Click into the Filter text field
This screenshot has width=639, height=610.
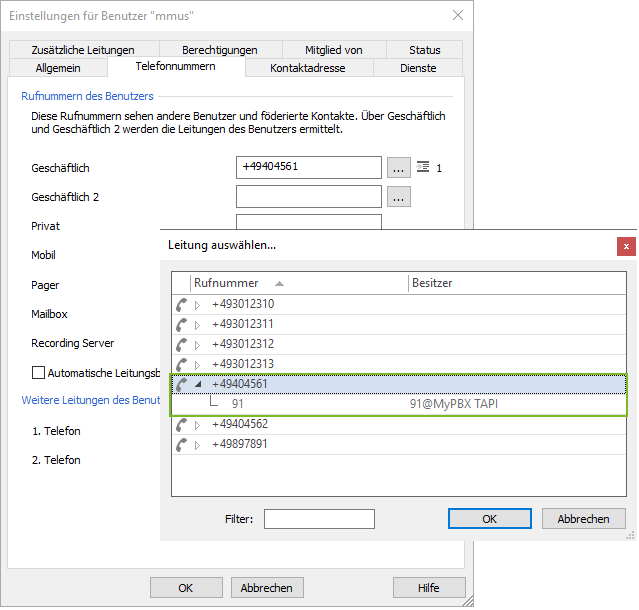point(318,519)
